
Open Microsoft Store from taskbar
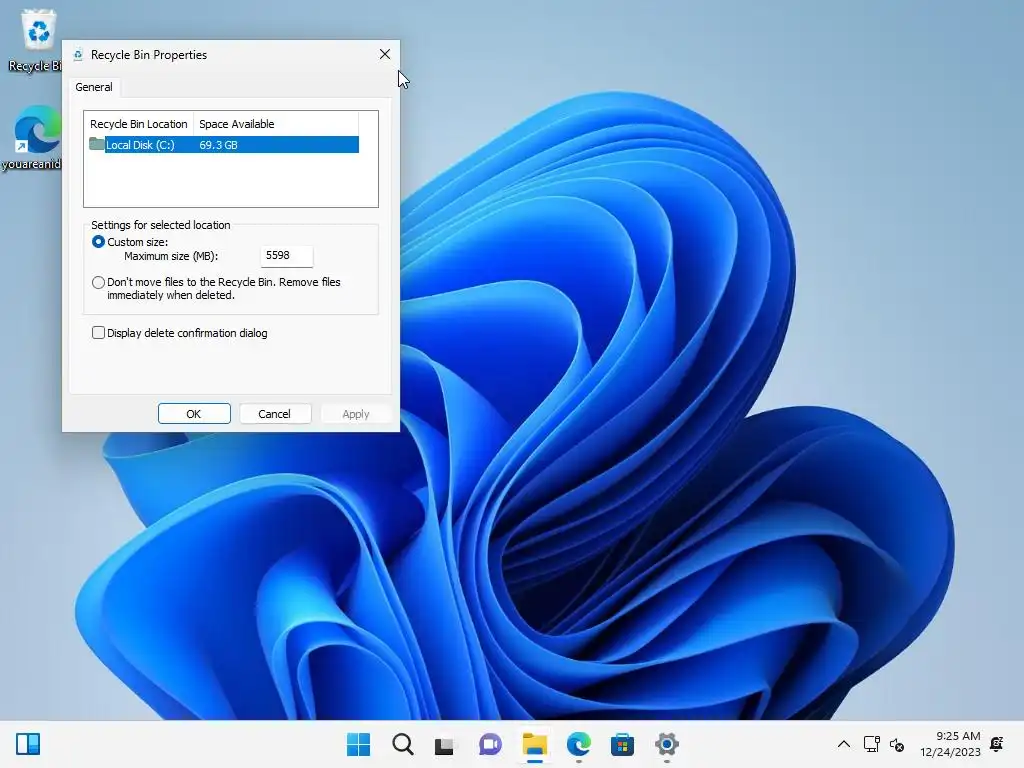[x=622, y=744]
